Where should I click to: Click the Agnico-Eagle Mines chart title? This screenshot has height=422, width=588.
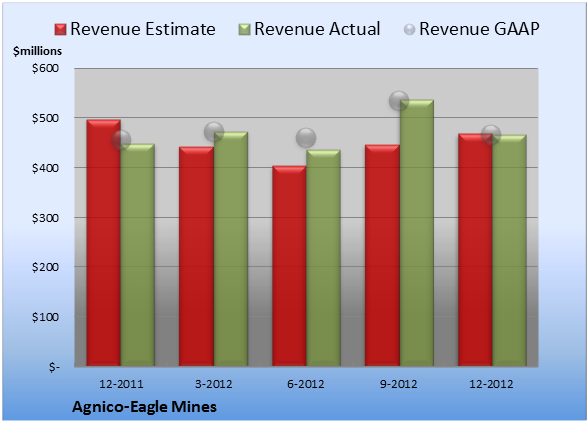pos(144,407)
